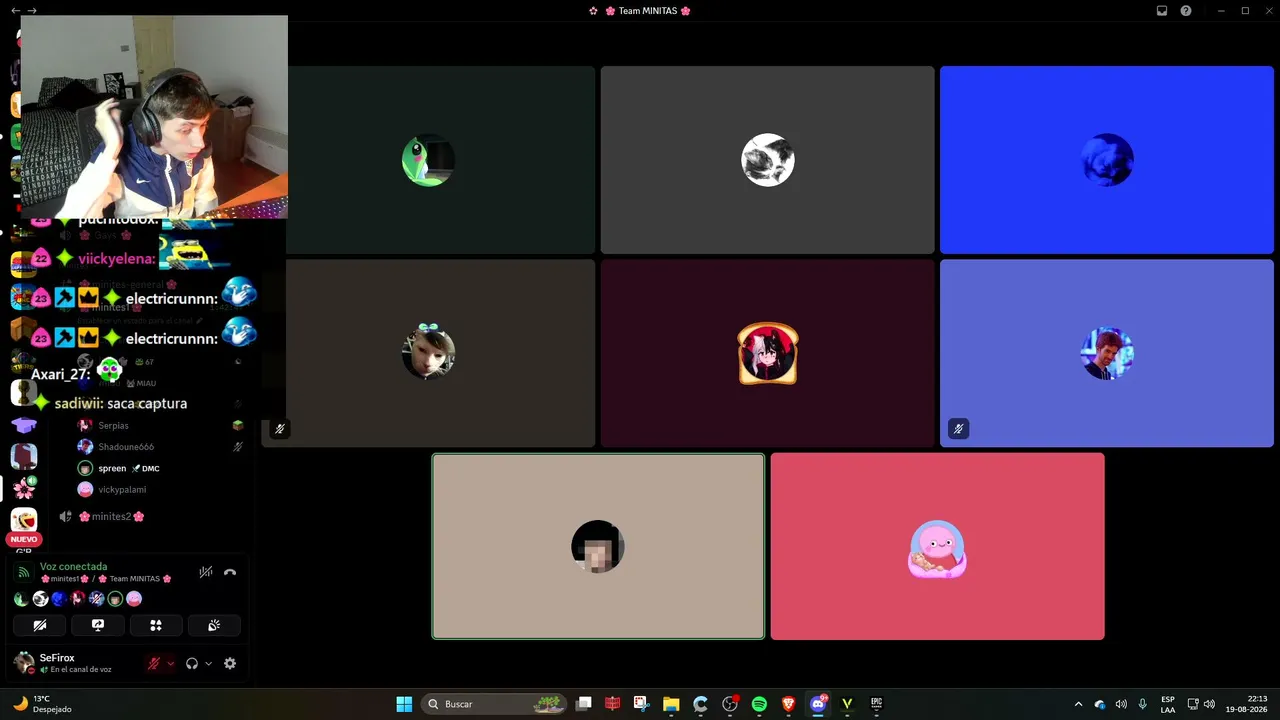This screenshot has width=1280, height=720.
Task: Open OBS Studio from taskbar
Action: tap(730, 704)
